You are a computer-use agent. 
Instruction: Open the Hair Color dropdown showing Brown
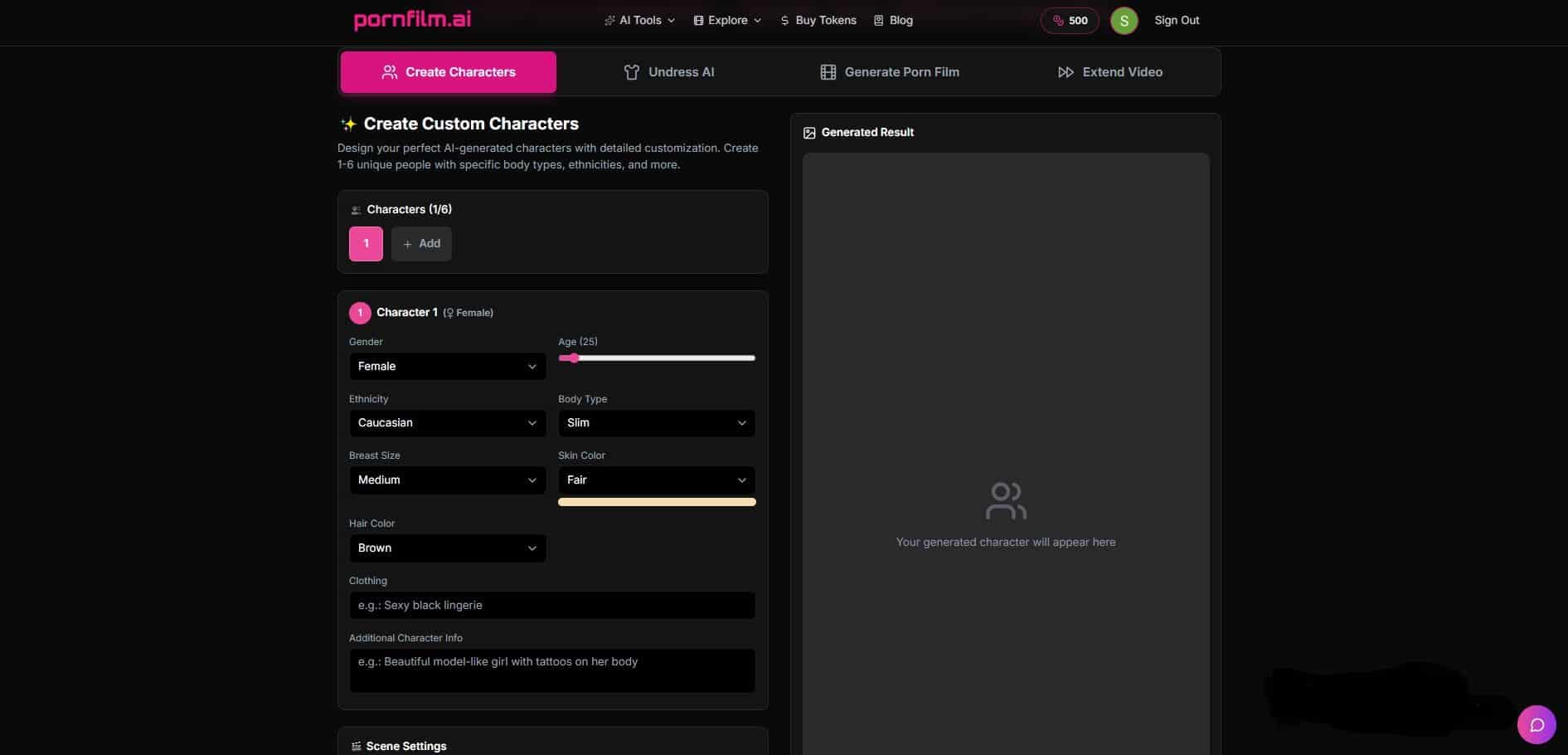coord(448,548)
